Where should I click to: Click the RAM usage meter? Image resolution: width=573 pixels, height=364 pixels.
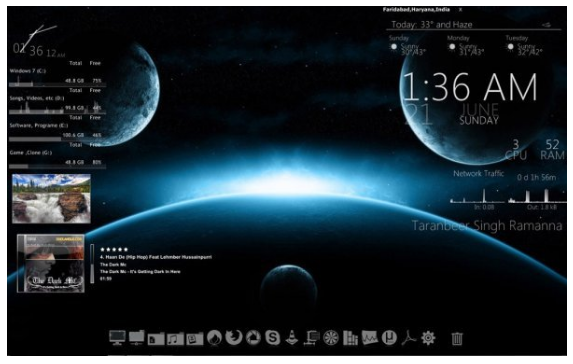(x=552, y=149)
